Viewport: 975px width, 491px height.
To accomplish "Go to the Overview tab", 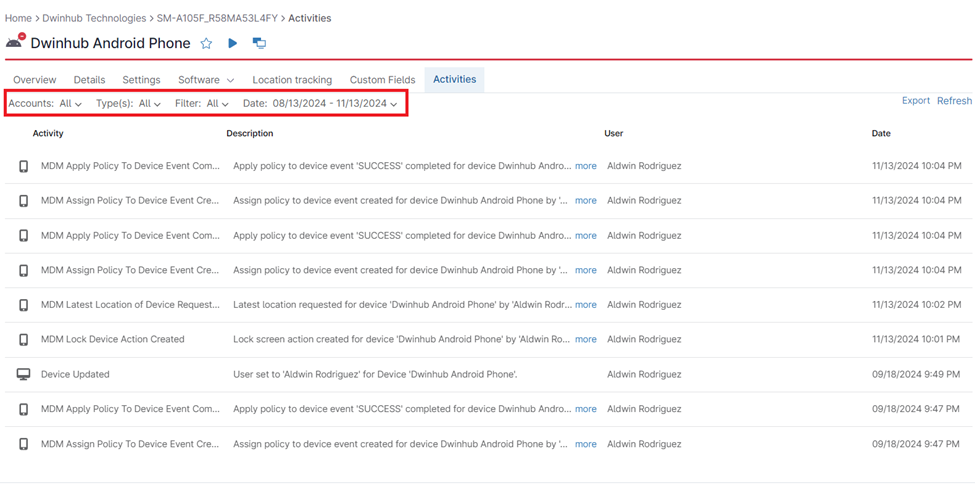I will point(34,80).
